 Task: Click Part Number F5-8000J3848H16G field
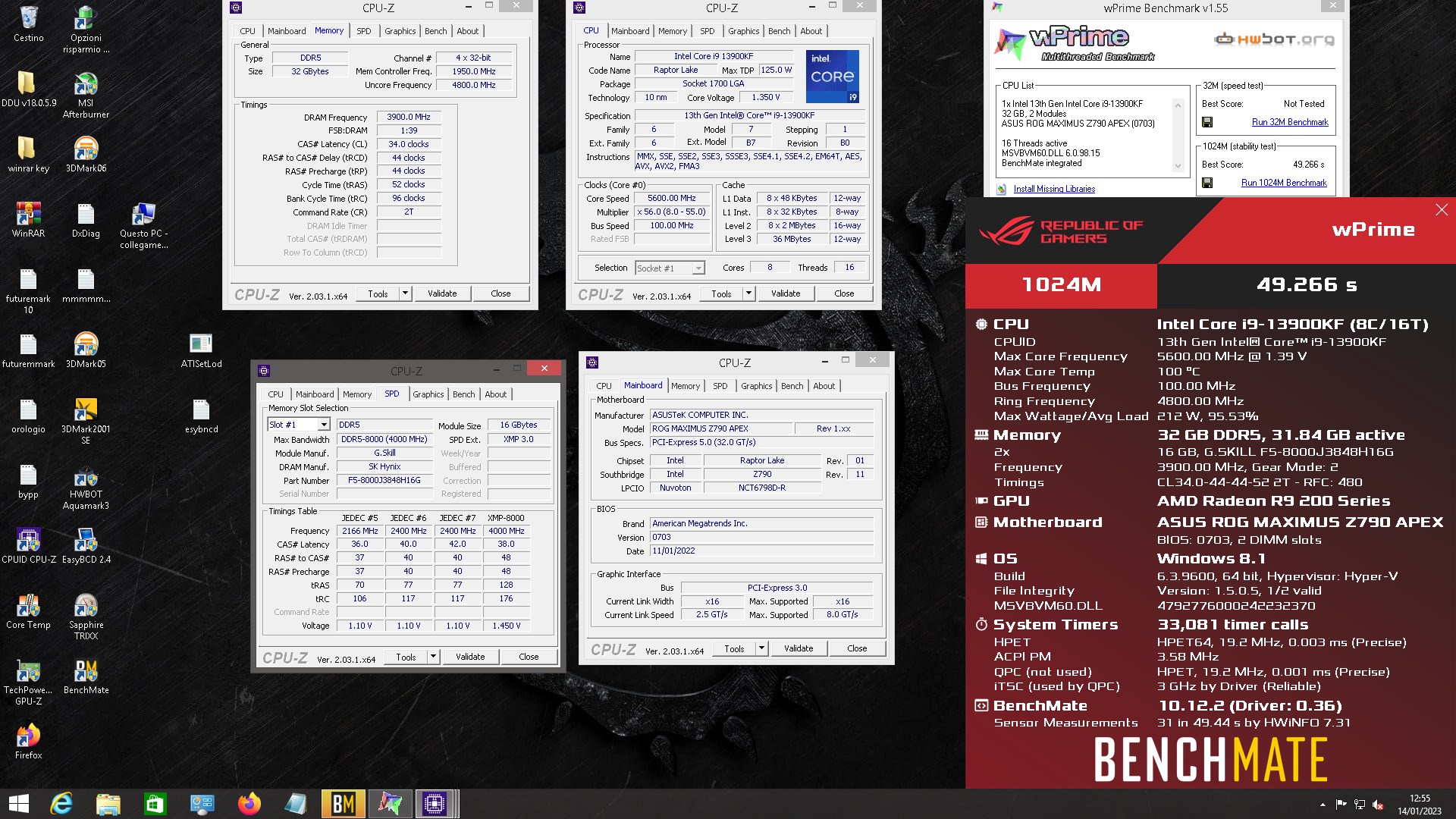pyautogui.click(x=384, y=481)
